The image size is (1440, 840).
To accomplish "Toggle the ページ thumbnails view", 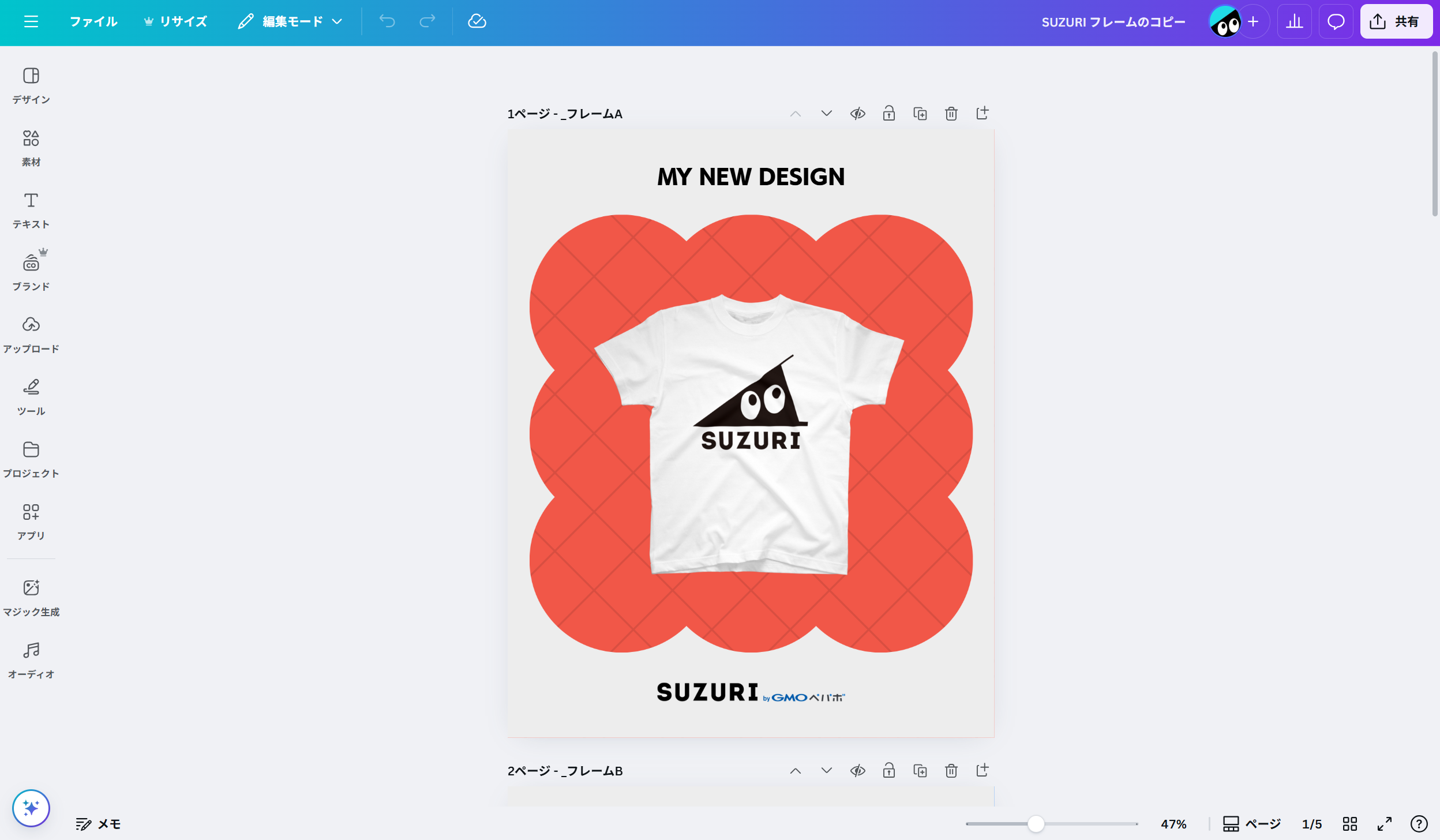I will (x=1252, y=824).
